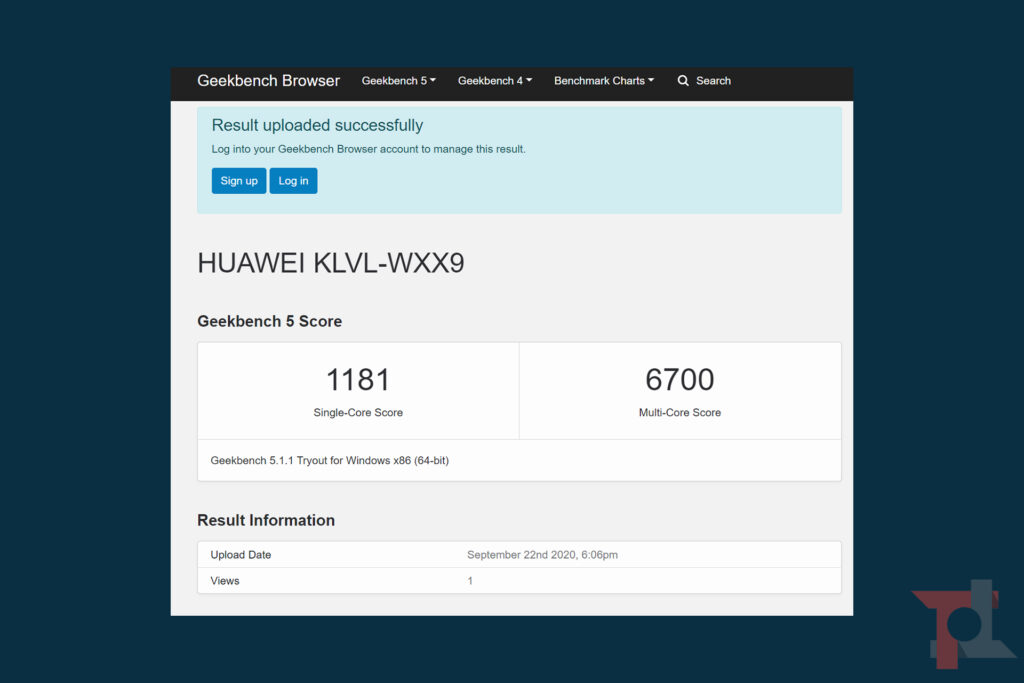Select the Search text in navbar
The height and width of the screenshot is (683, 1024).
(x=713, y=81)
